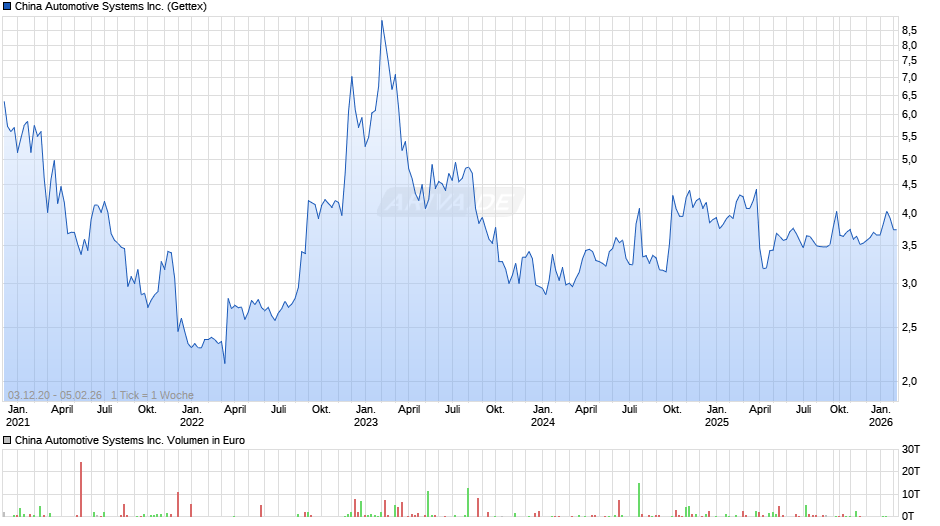Click the price axis value '6,5'
The image size is (940, 526).
pos(909,95)
